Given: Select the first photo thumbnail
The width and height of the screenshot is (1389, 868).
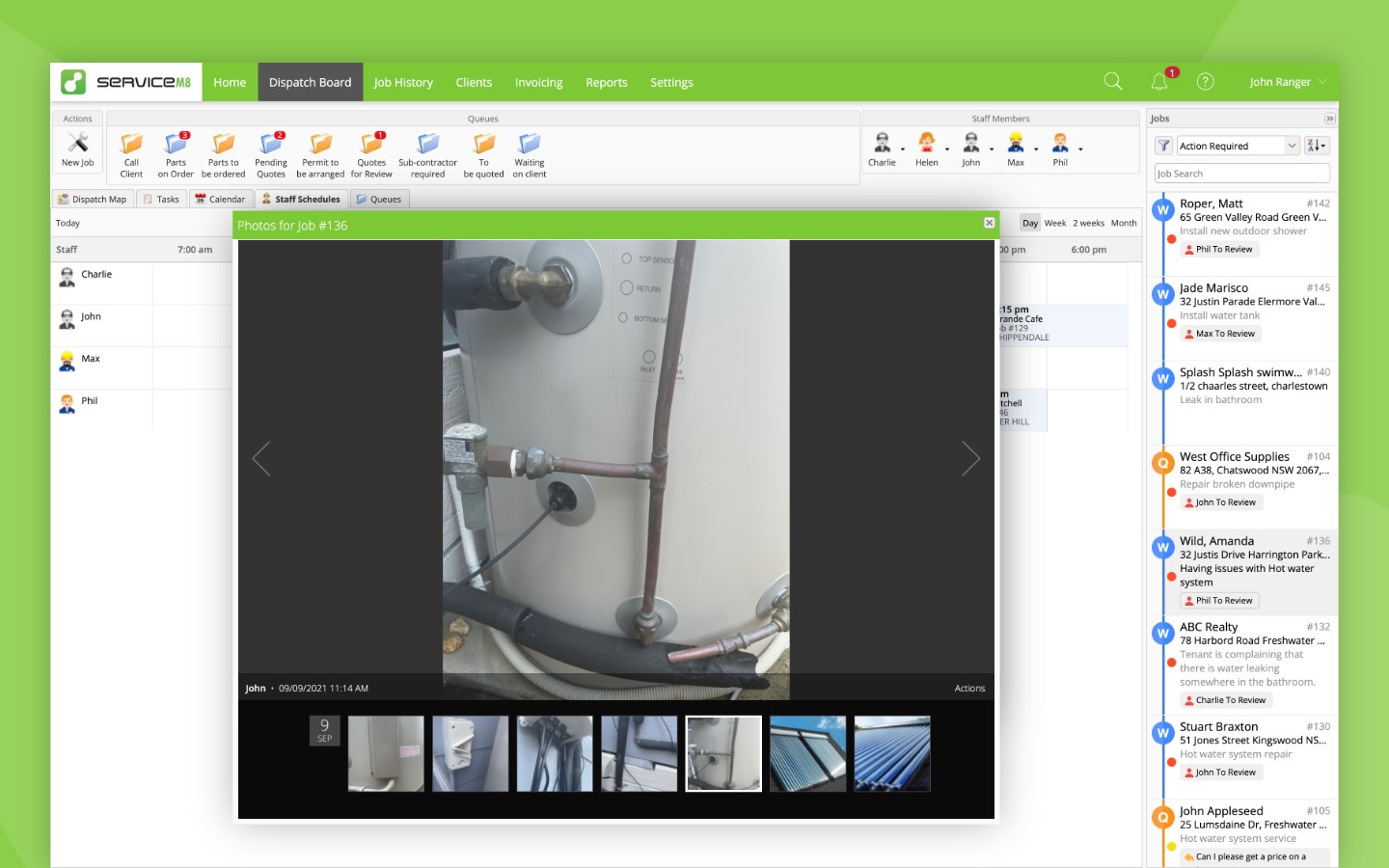Looking at the screenshot, I should click(386, 753).
